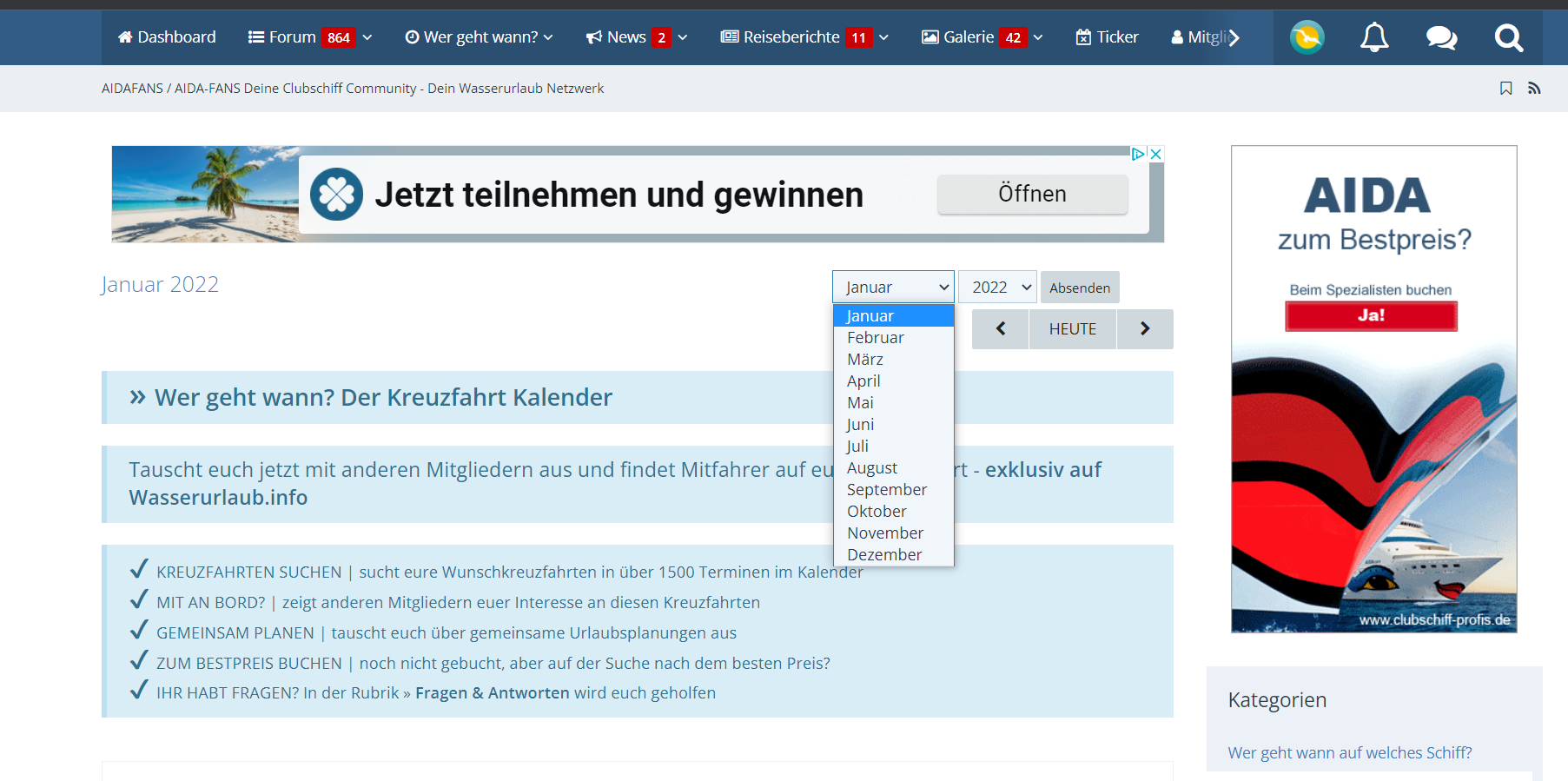Jump to today with HEUTE button
This screenshot has height=781, width=1568.
click(1072, 329)
